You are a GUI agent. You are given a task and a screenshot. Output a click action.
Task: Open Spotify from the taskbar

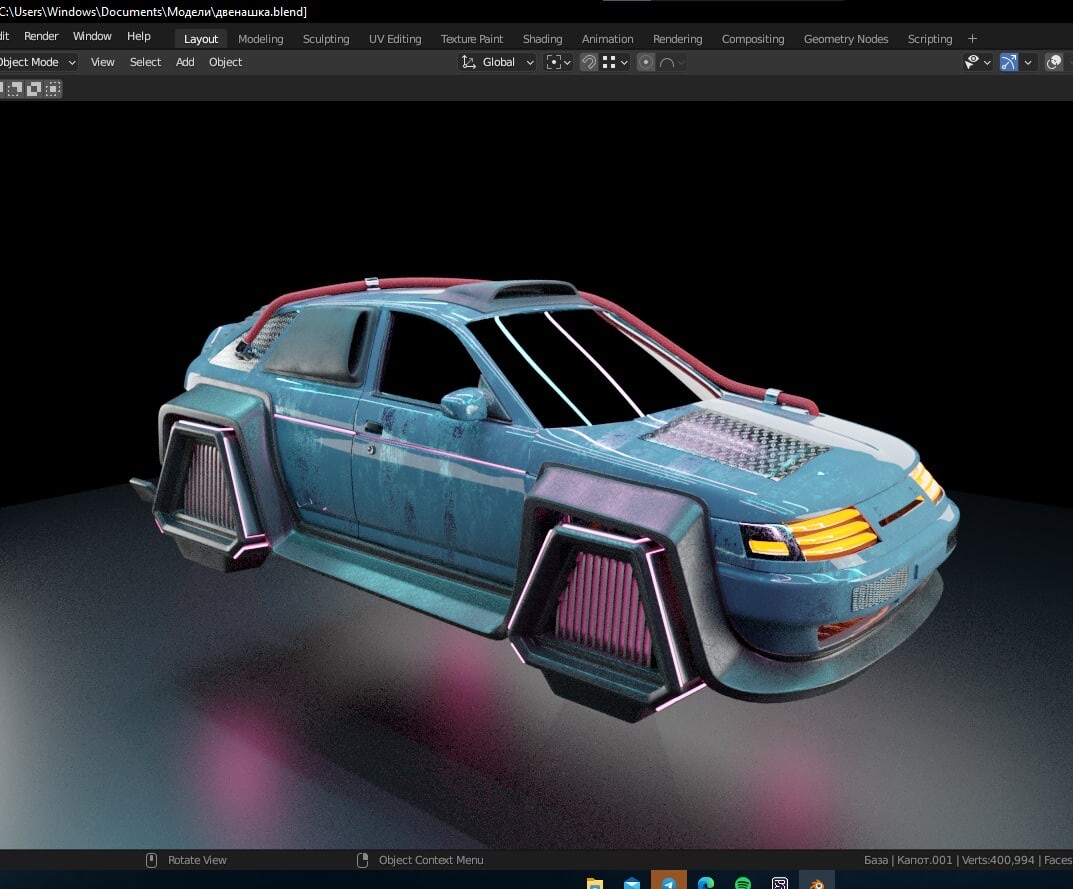point(742,882)
